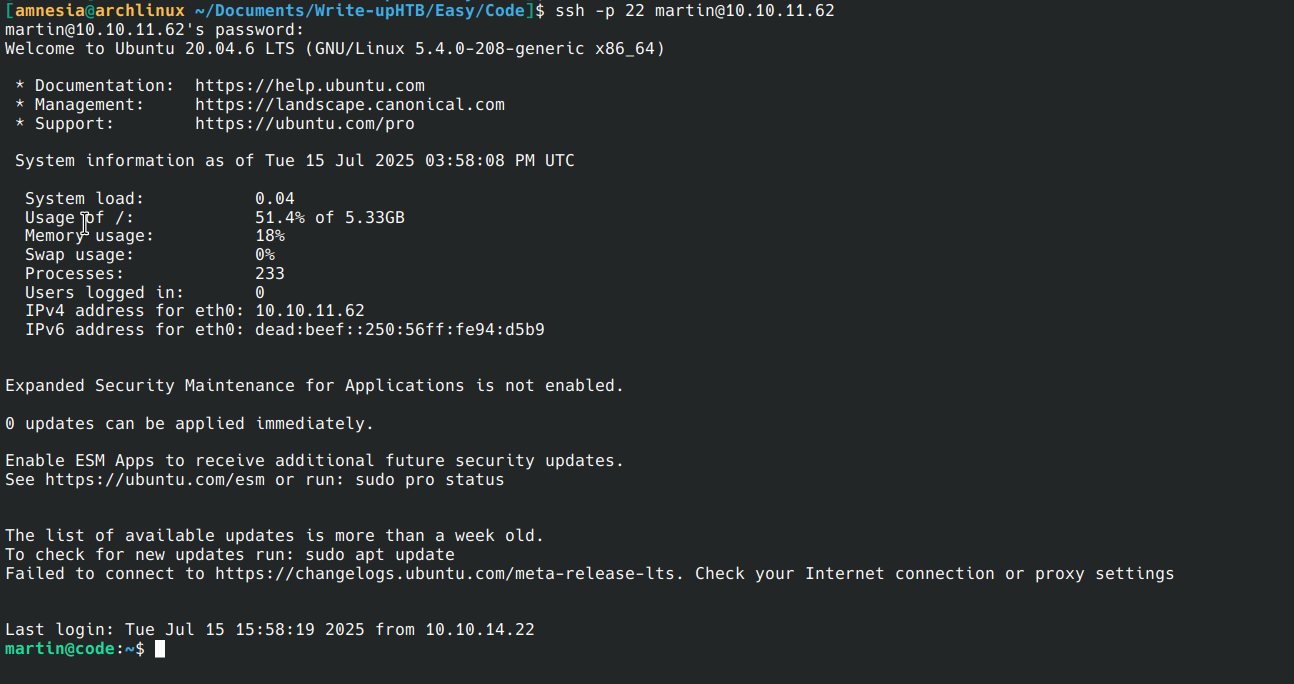Click the memory usage value 18%
The image size is (1294, 684).
270,236
